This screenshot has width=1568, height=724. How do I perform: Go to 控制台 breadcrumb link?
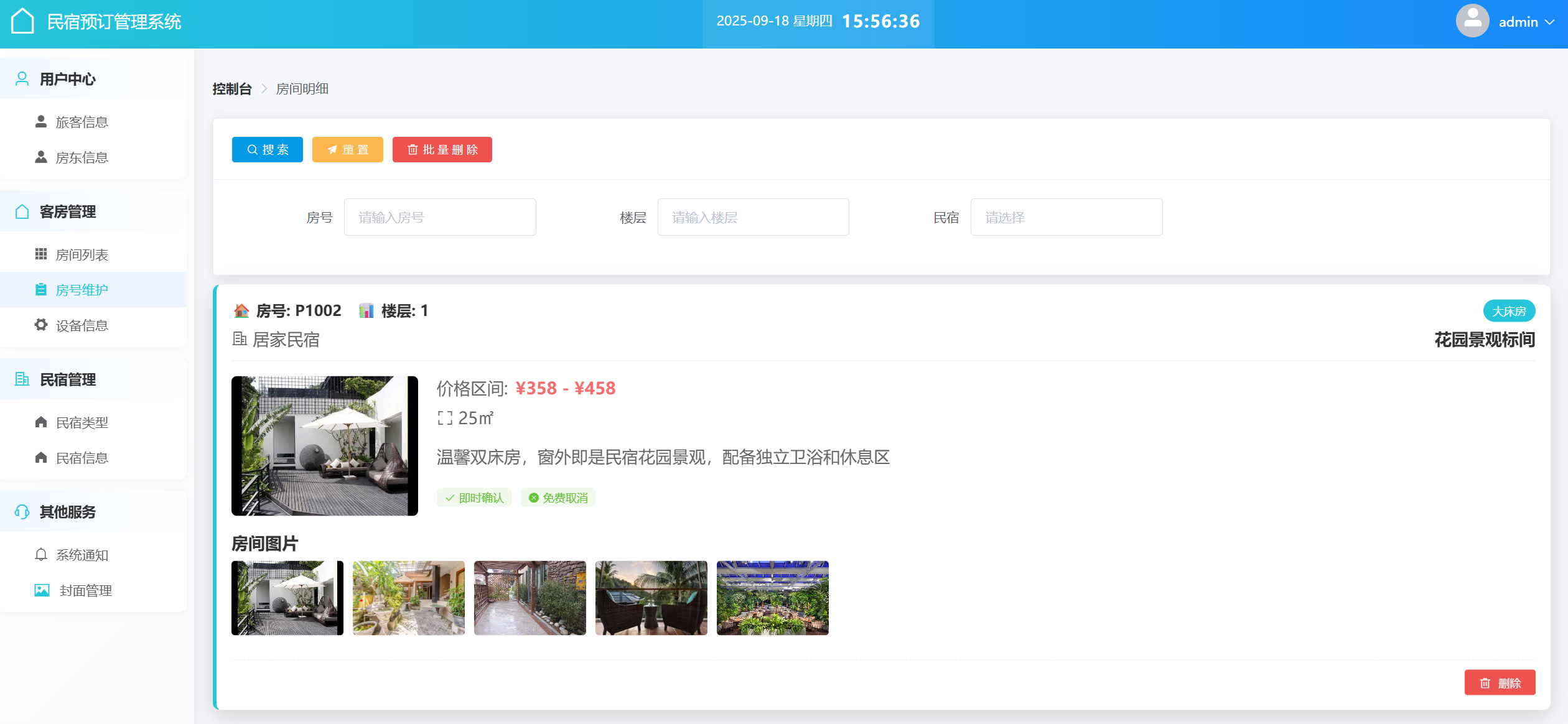pos(231,89)
